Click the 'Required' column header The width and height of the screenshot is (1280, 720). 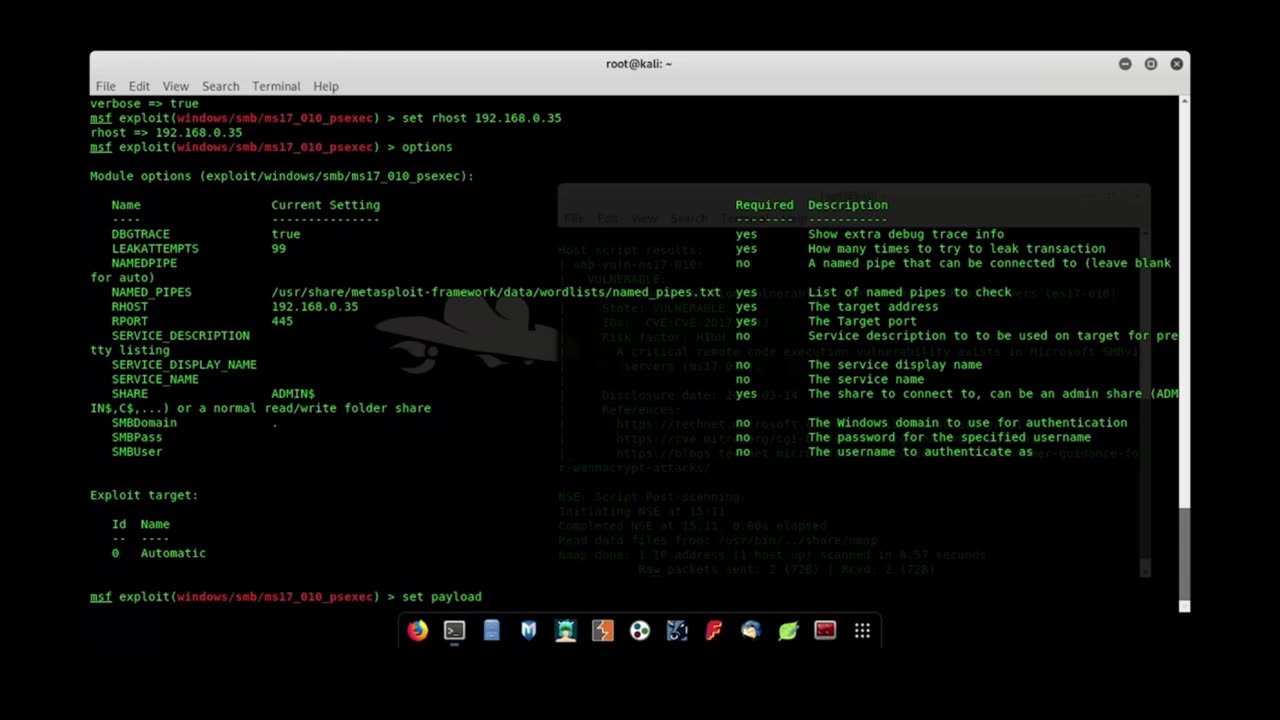tap(764, 205)
